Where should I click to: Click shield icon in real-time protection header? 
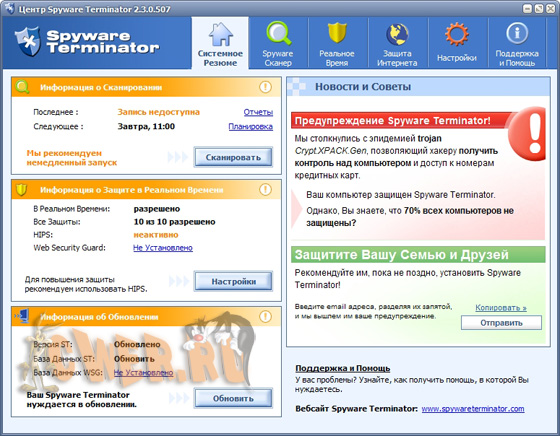pyautogui.click(x=22, y=190)
